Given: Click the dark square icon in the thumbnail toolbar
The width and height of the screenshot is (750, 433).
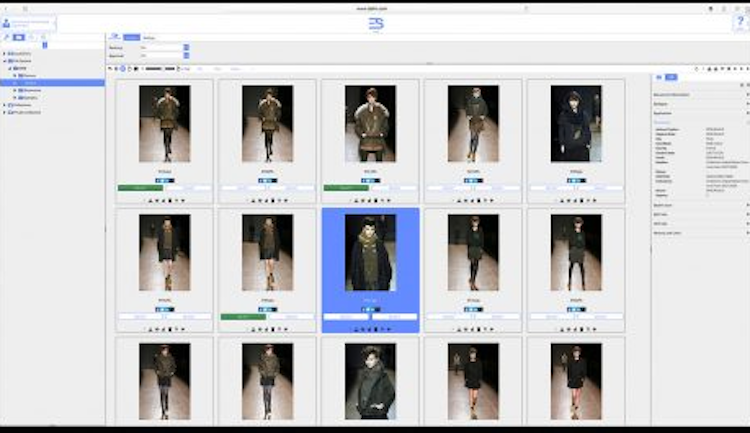Looking at the screenshot, I should tap(136, 69).
